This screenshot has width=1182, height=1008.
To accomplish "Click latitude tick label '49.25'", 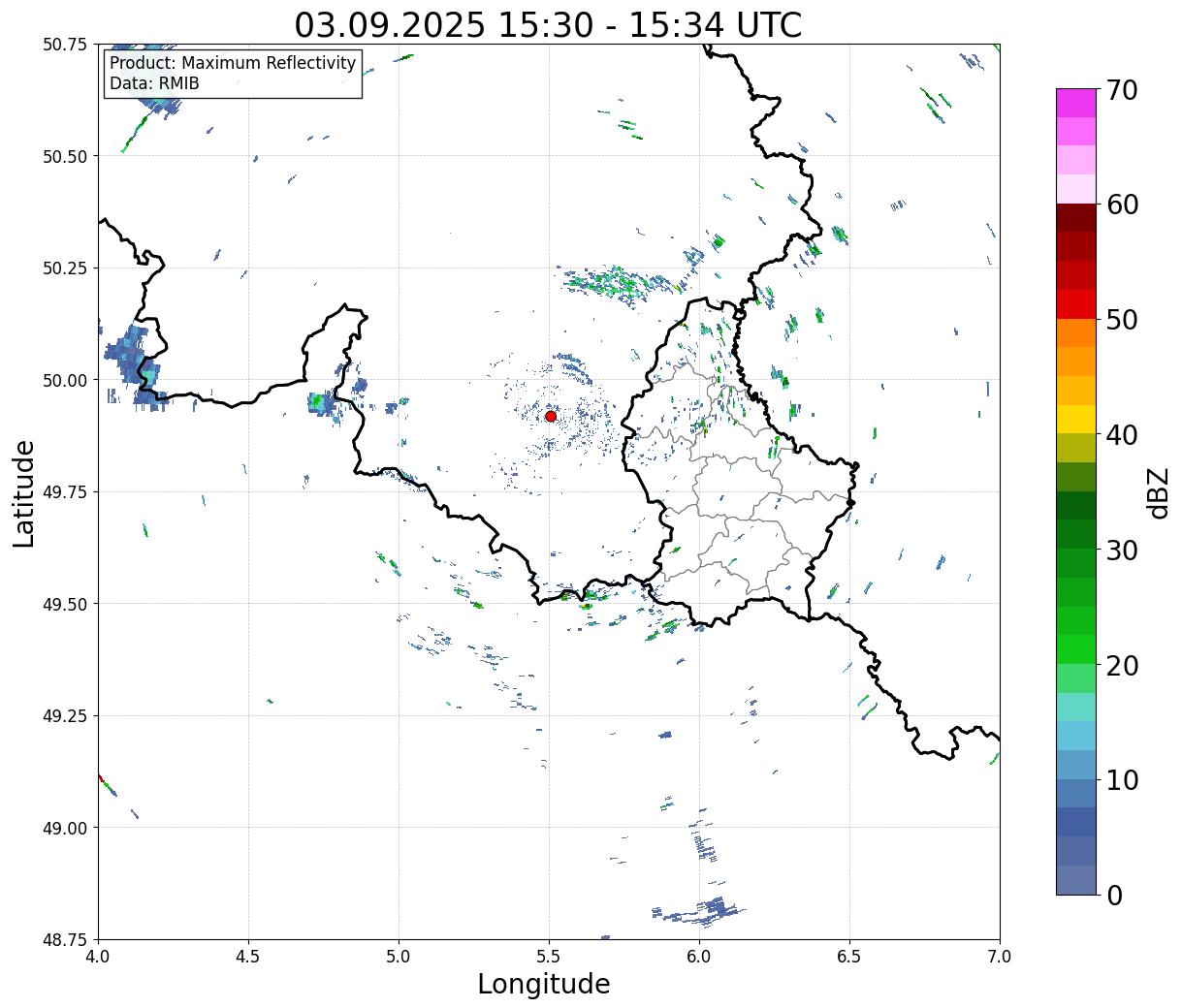I will [x=65, y=716].
